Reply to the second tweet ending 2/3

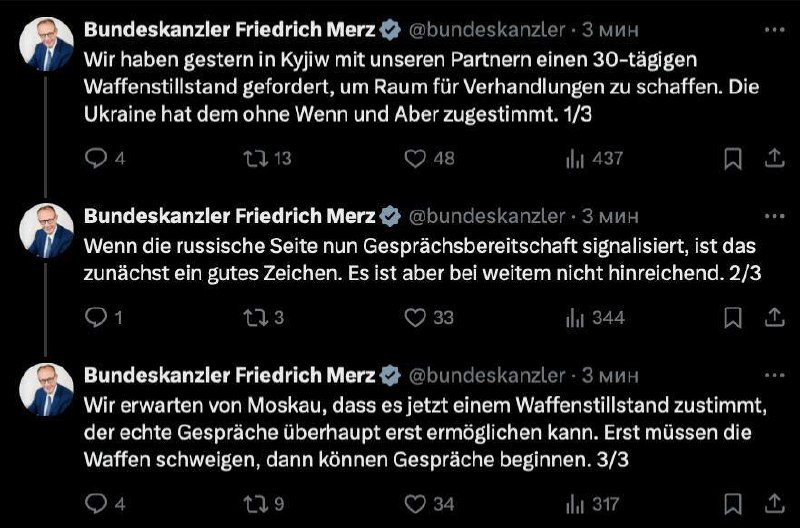click(97, 317)
